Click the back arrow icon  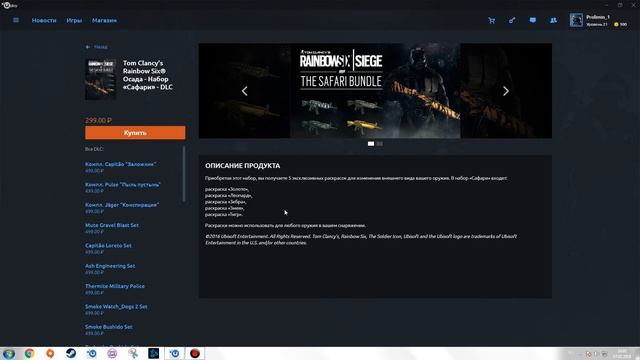point(88,47)
